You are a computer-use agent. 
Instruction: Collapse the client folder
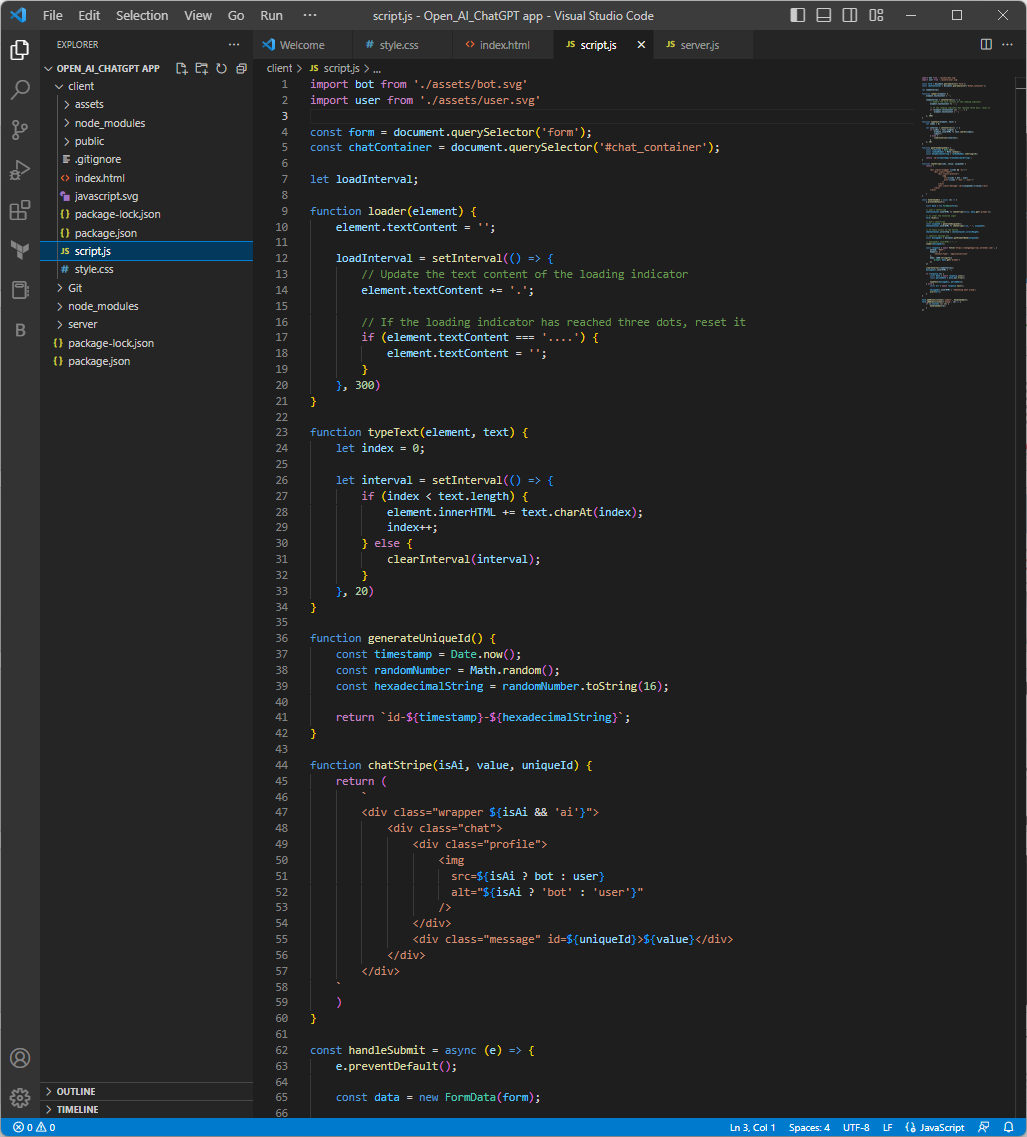(x=147, y=86)
